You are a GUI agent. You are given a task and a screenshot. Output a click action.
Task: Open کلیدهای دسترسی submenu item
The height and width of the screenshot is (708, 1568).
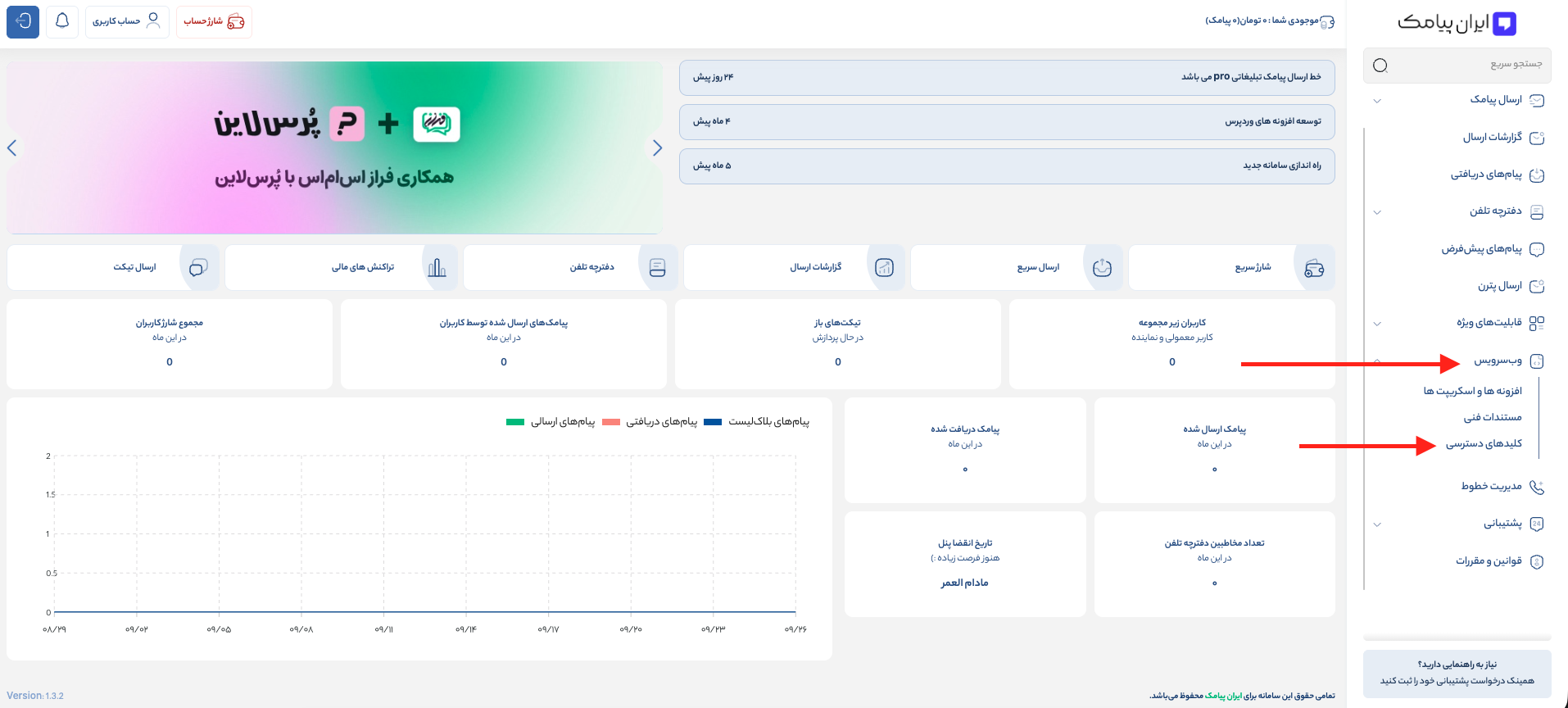(1484, 444)
